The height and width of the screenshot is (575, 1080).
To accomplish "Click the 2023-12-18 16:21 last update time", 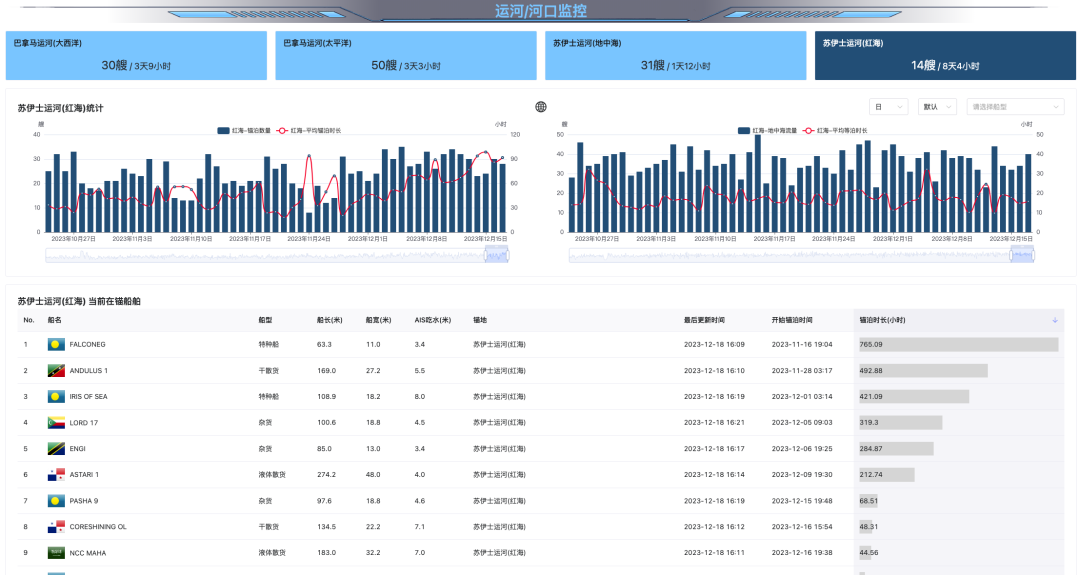I will click(x=714, y=423).
